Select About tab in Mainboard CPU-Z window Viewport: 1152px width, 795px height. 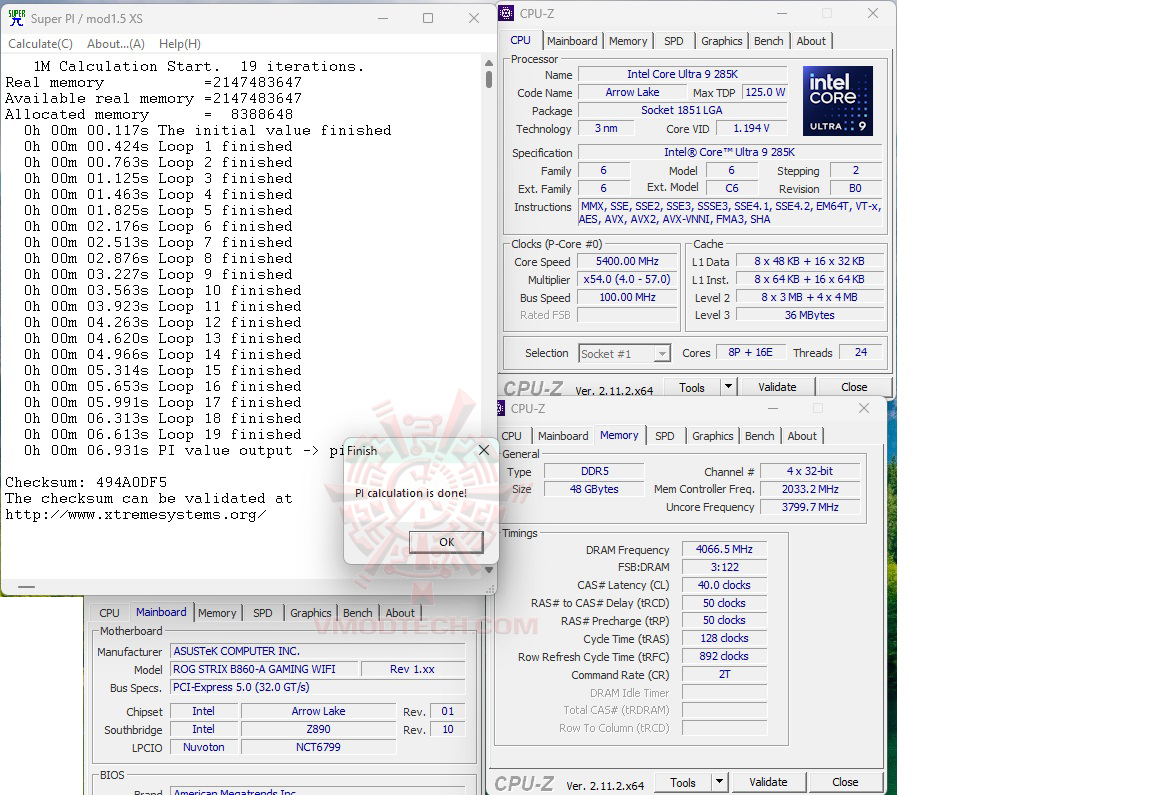click(x=400, y=613)
